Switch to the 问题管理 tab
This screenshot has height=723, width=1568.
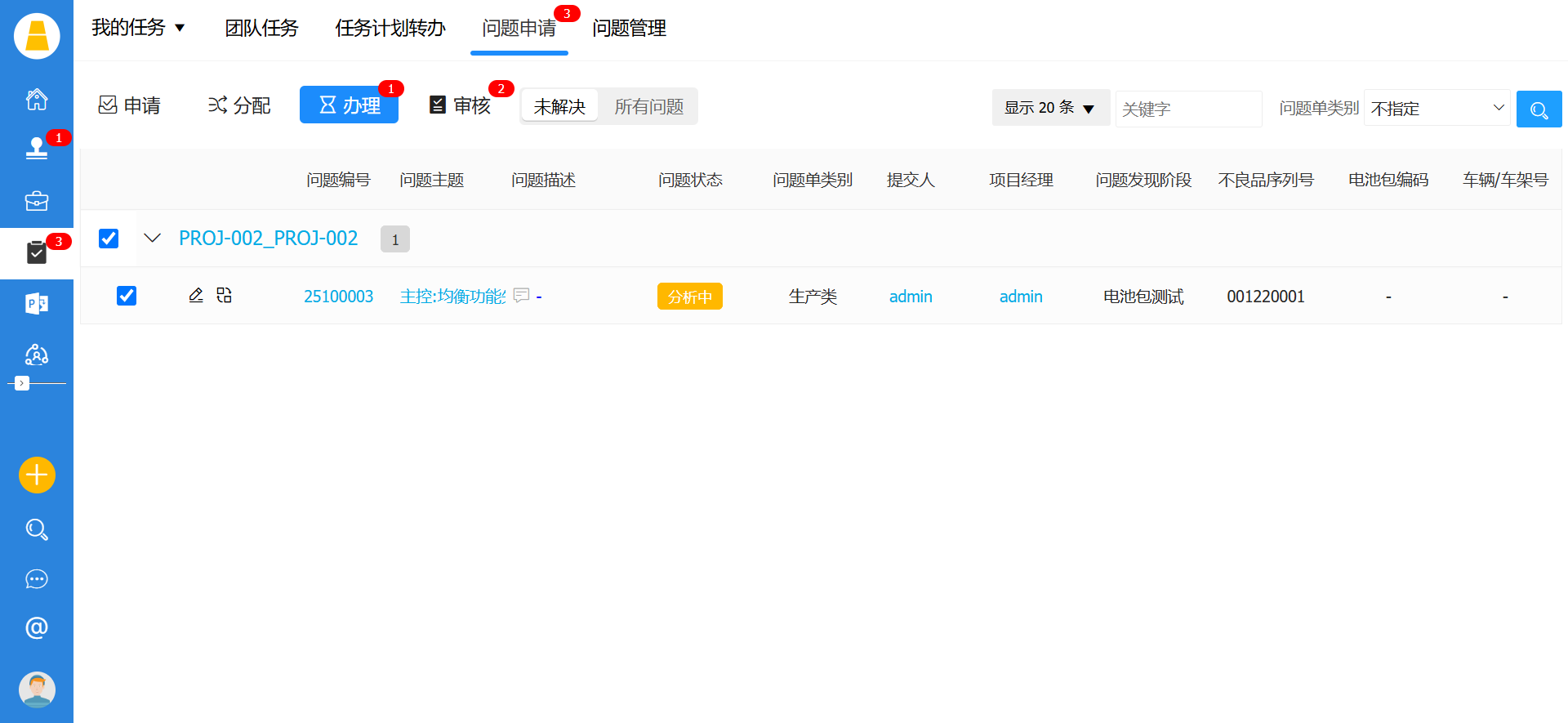(629, 29)
